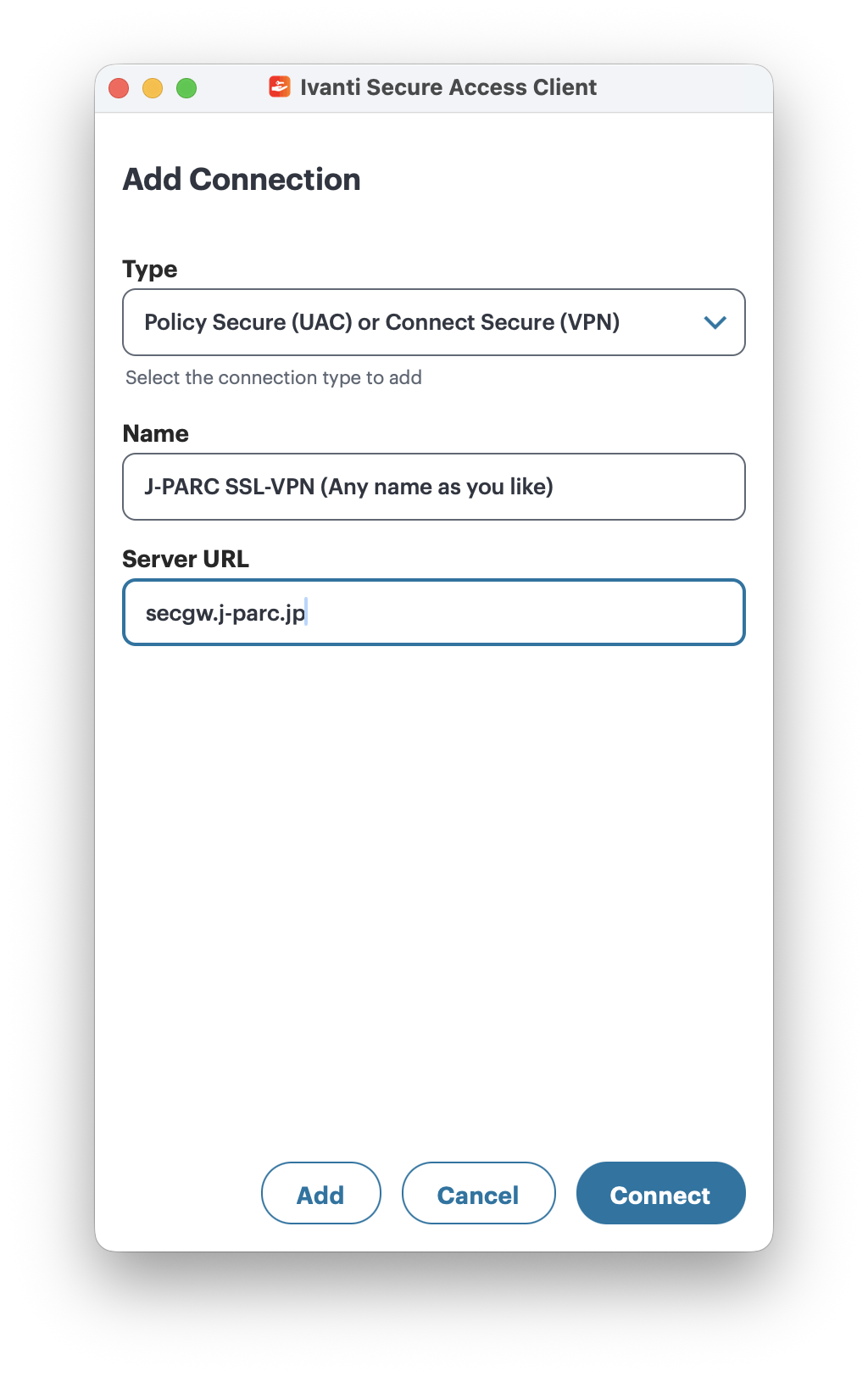
Task: Close the Ivanti Secure Access Client window
Action: coord(119,88)
